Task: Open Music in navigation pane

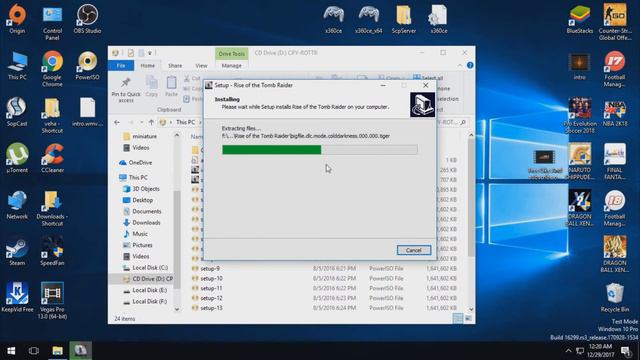Action: (136, 234)
